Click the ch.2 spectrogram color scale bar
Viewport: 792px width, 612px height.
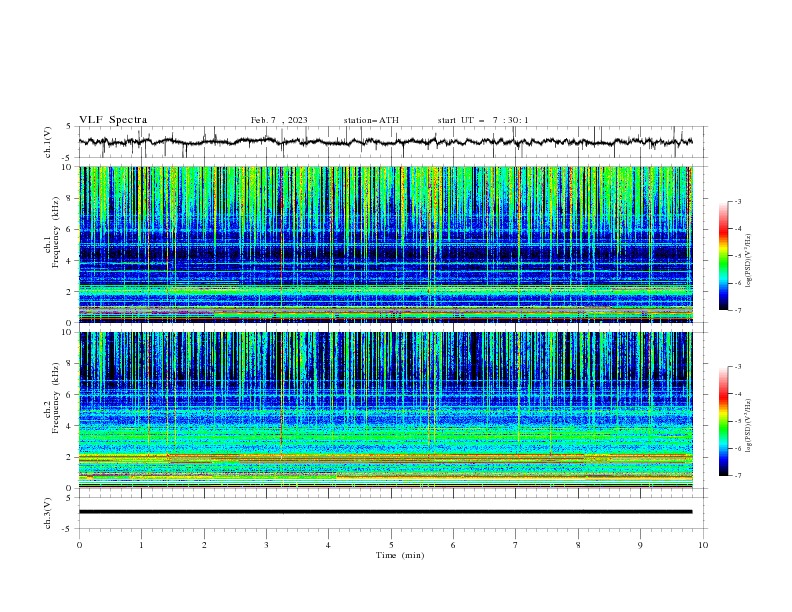coord(723,421)
